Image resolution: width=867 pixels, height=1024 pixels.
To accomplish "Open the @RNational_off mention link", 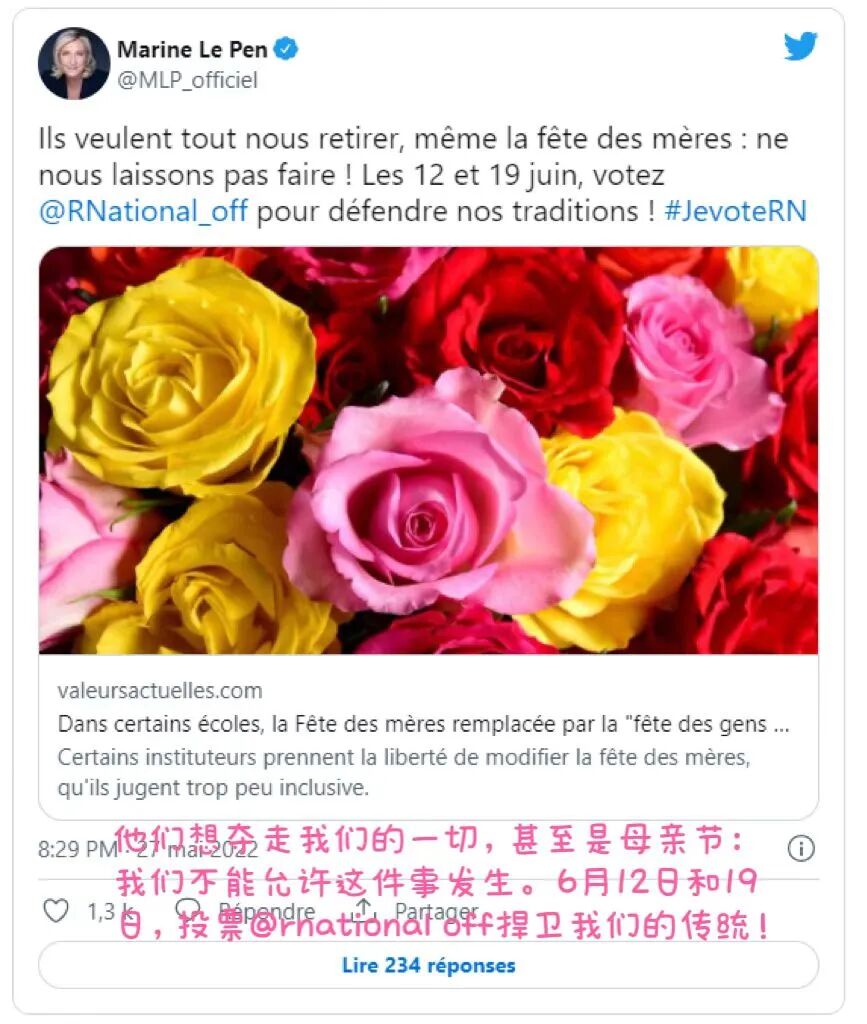I will (144, 212).
